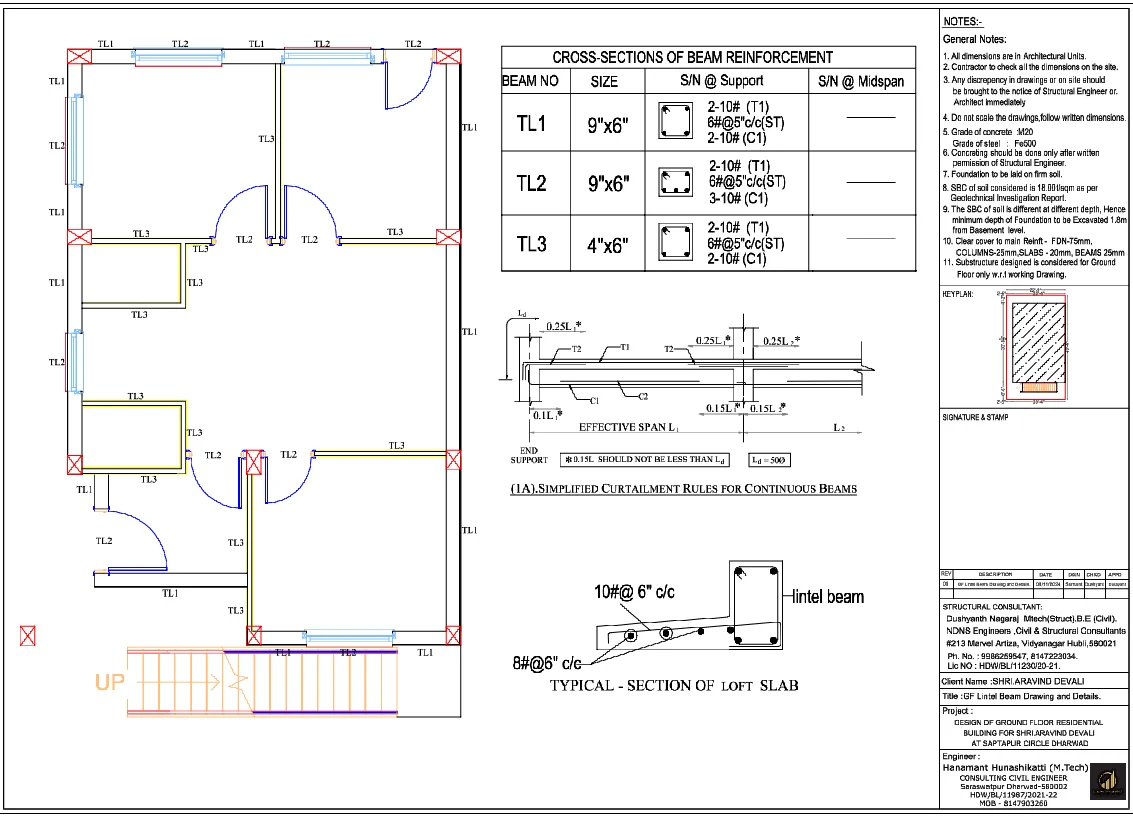
Task: Click the Engineer : label
Action: (x=960, y=756)
